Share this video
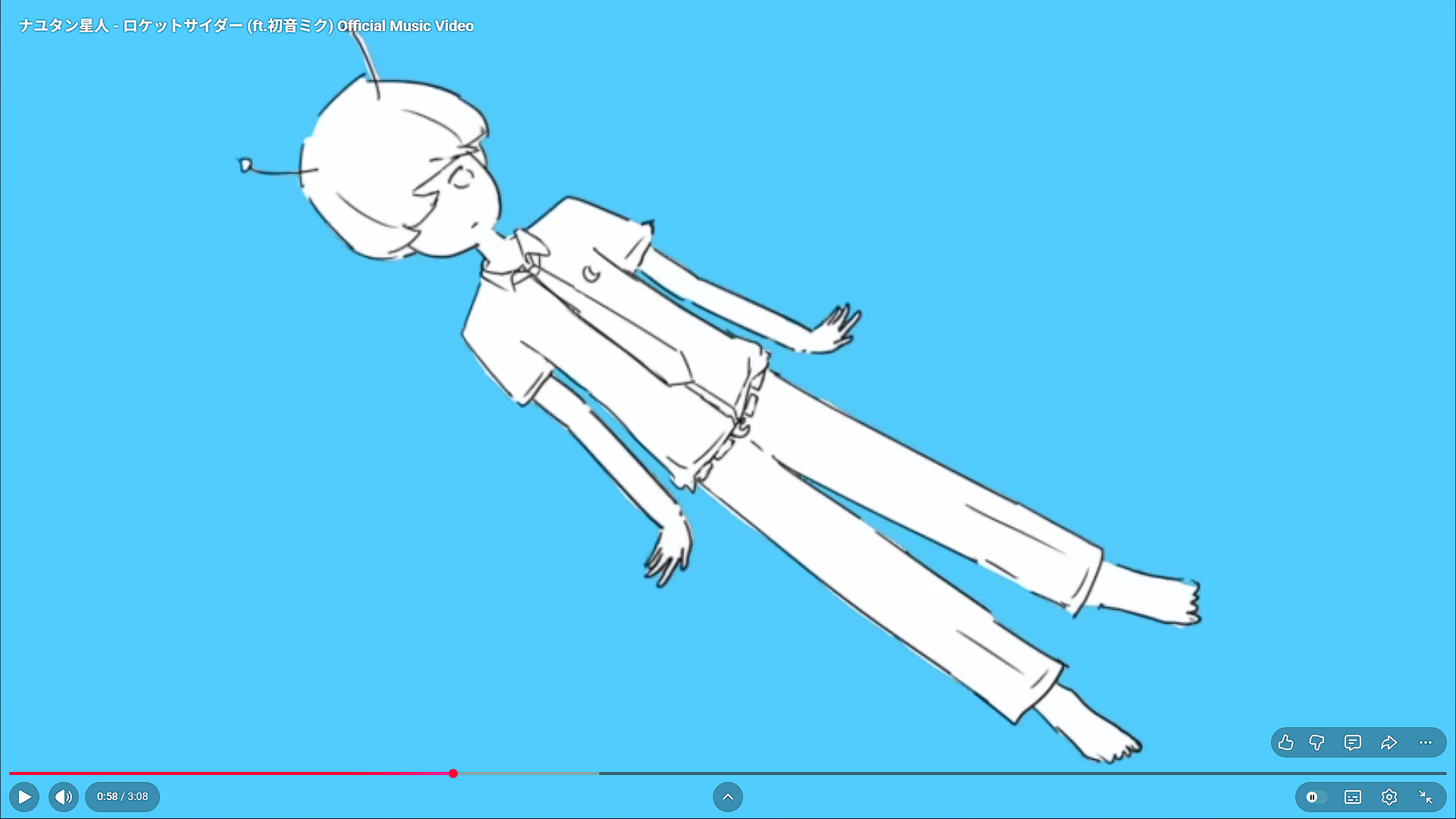This screenshot has height=819, width=1456. [1389, 742]
